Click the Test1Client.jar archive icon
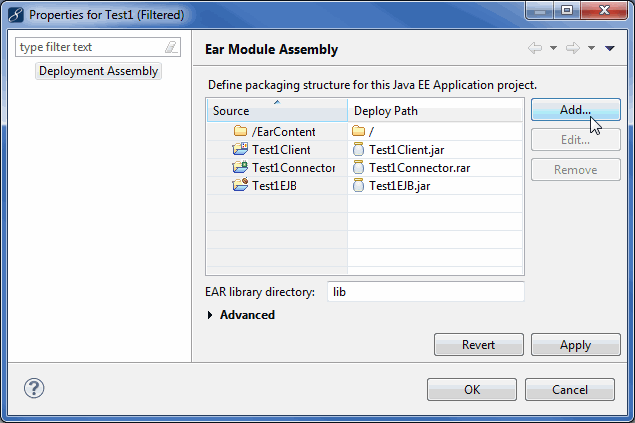Viewport: 635px width, 423px height. point(359,149)
